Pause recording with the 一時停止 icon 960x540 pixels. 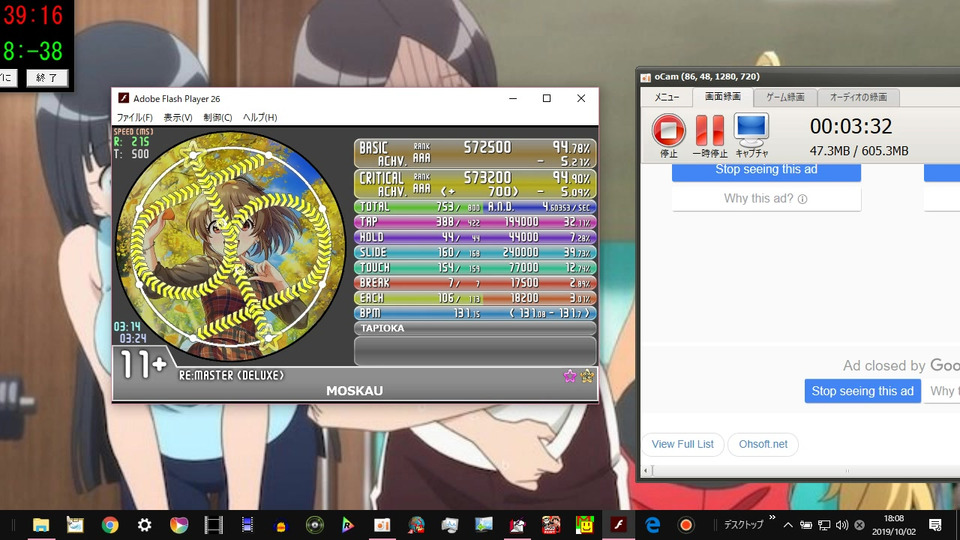point(710,130)
